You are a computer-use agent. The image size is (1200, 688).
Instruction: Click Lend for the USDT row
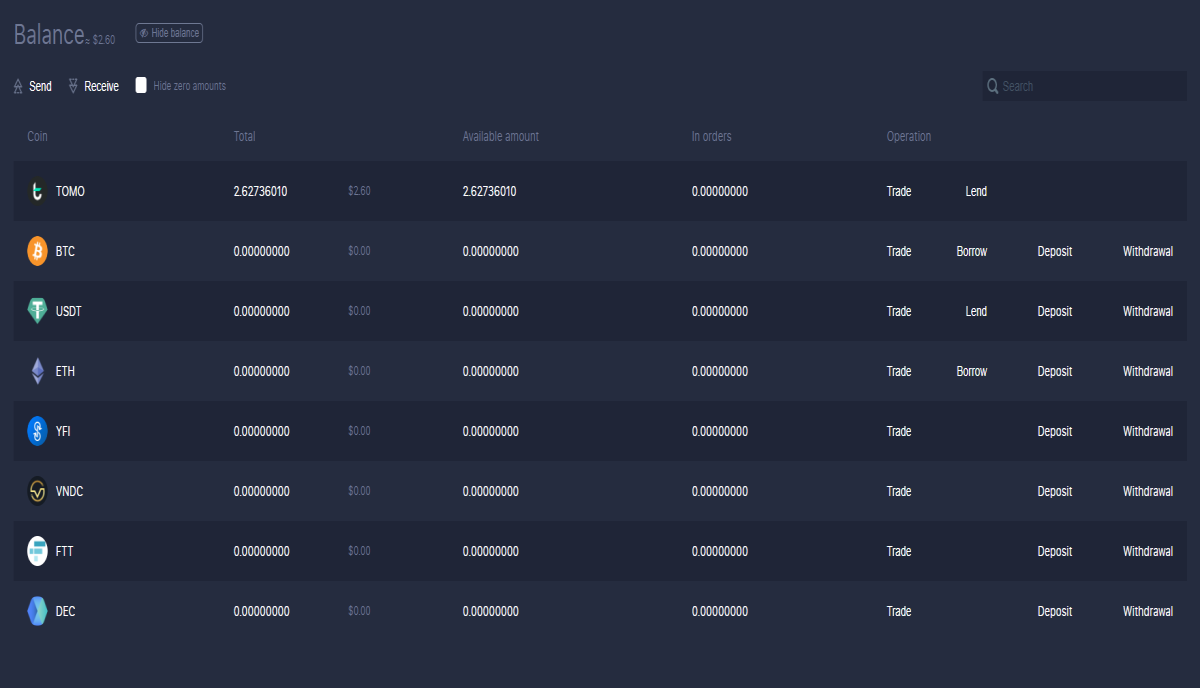(976, 311)
